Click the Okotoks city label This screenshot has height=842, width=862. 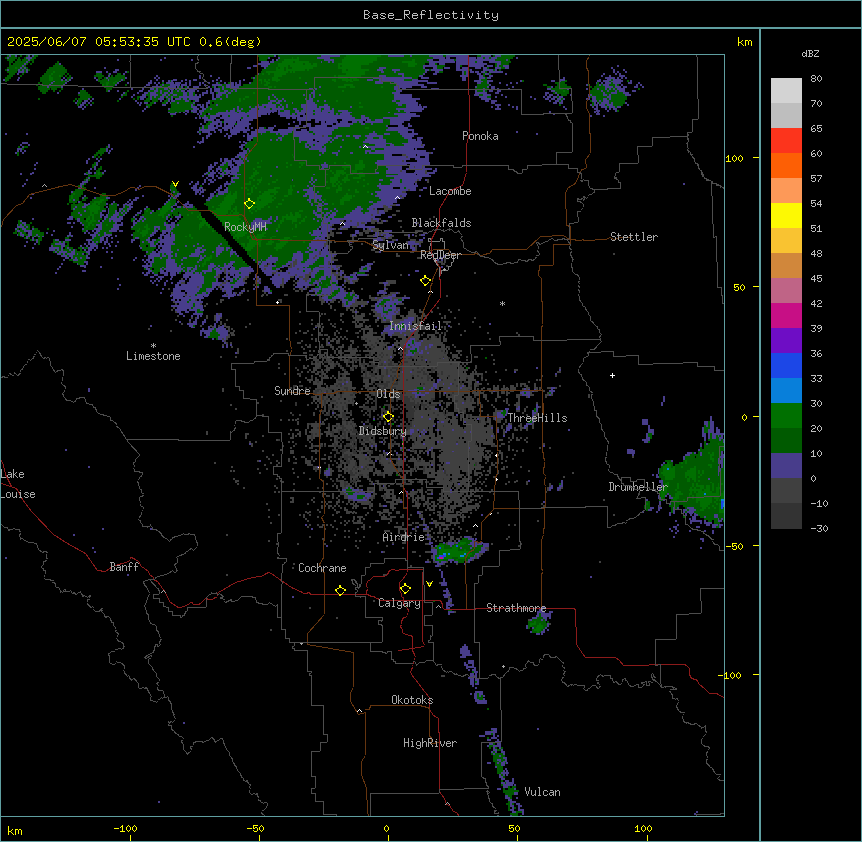pos(412,700)
